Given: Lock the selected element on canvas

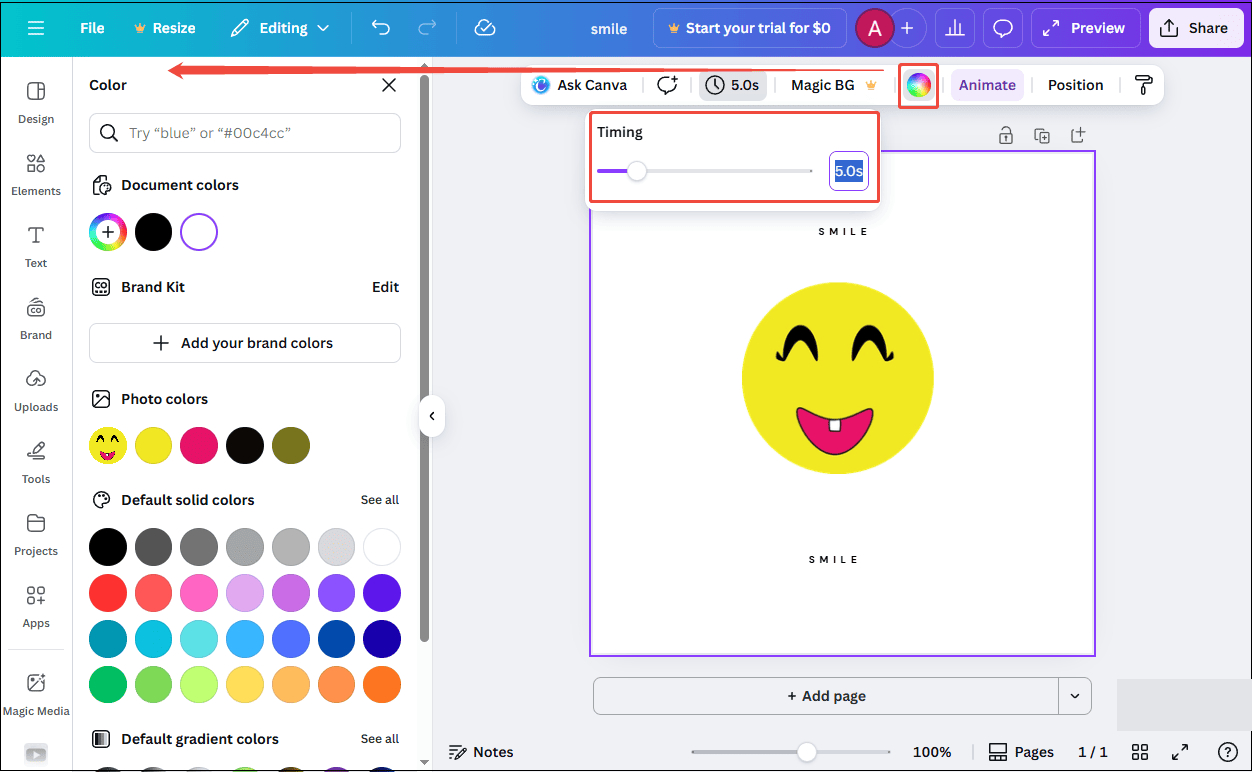Looking at the screenshot, I should (1006, 135).
